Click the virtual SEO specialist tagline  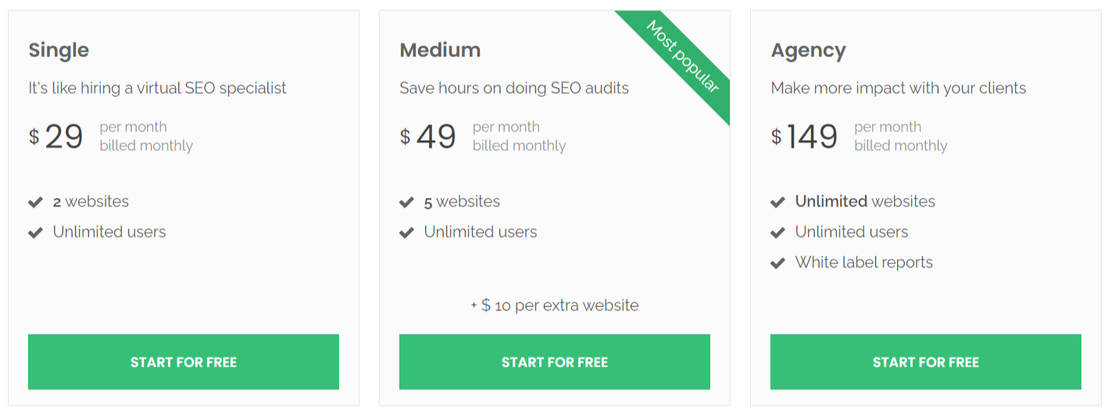click(x=158, y=88)
